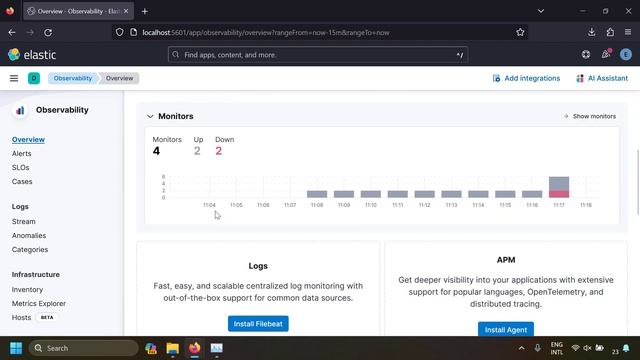Click the Up count 2
Viewport: 640px width, 360px height.
[197, 151]
